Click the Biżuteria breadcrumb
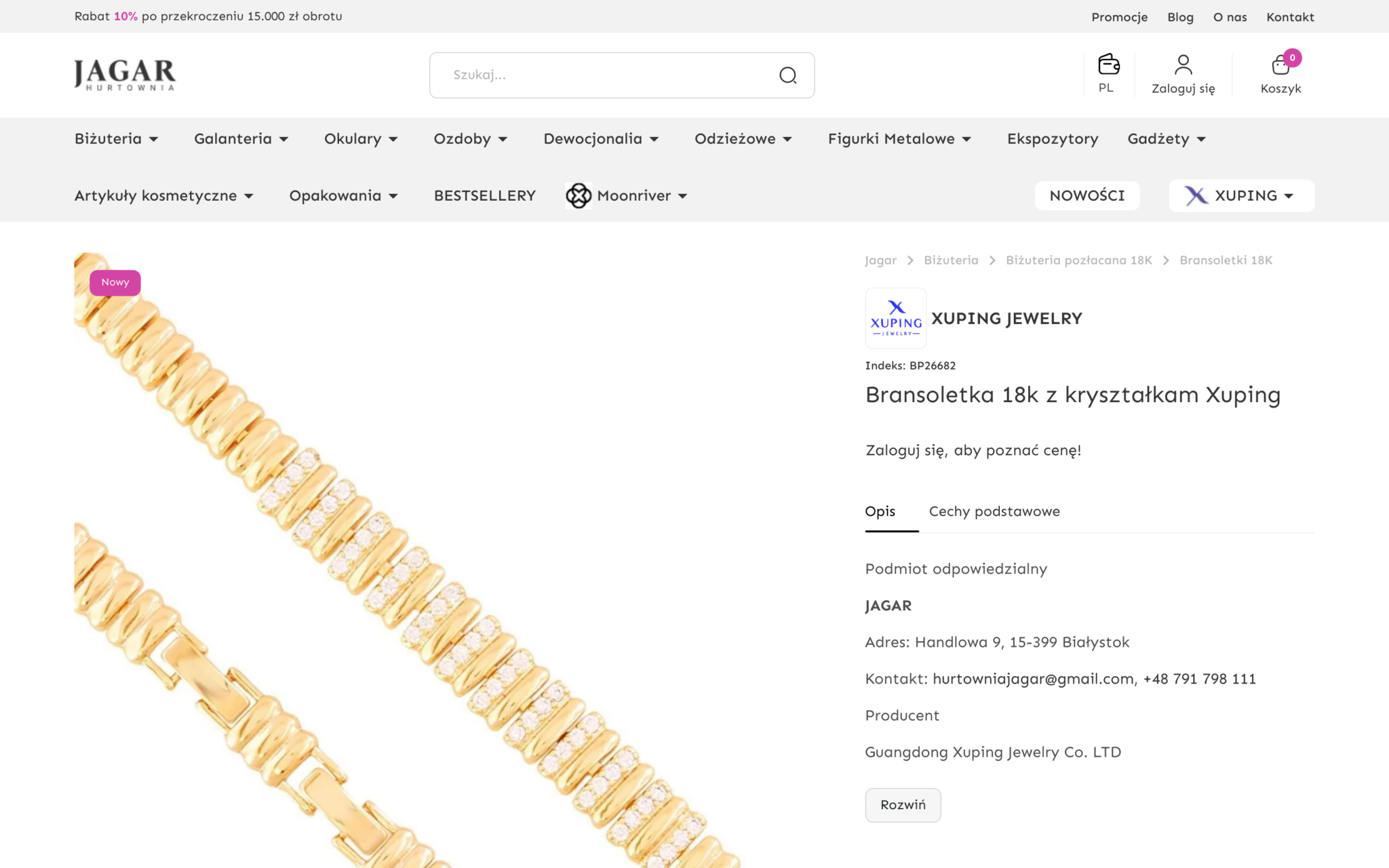This screenshot has height=868, width=1389. coord(951,260)
